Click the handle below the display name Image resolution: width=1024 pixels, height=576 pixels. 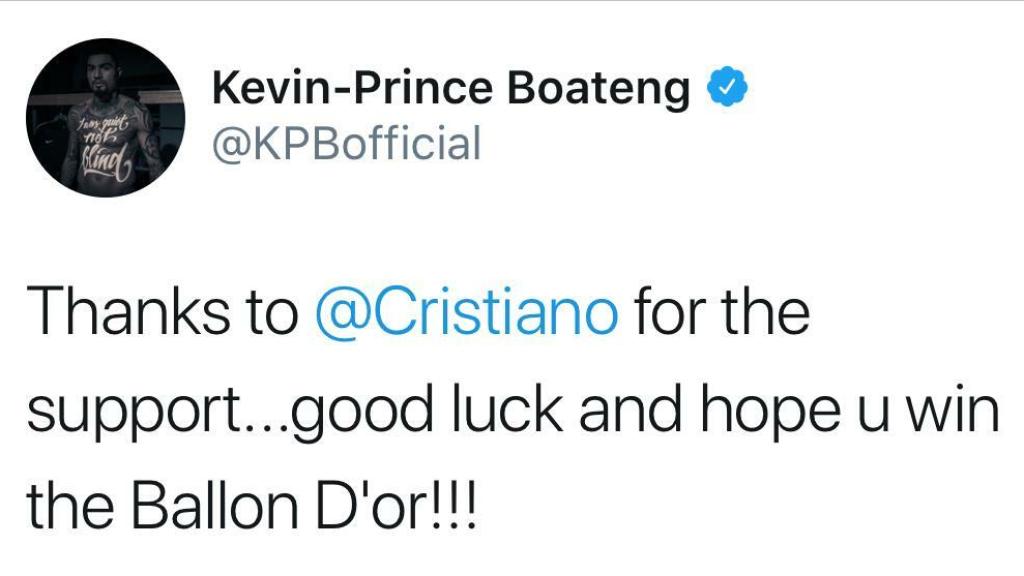pos(345,141)
